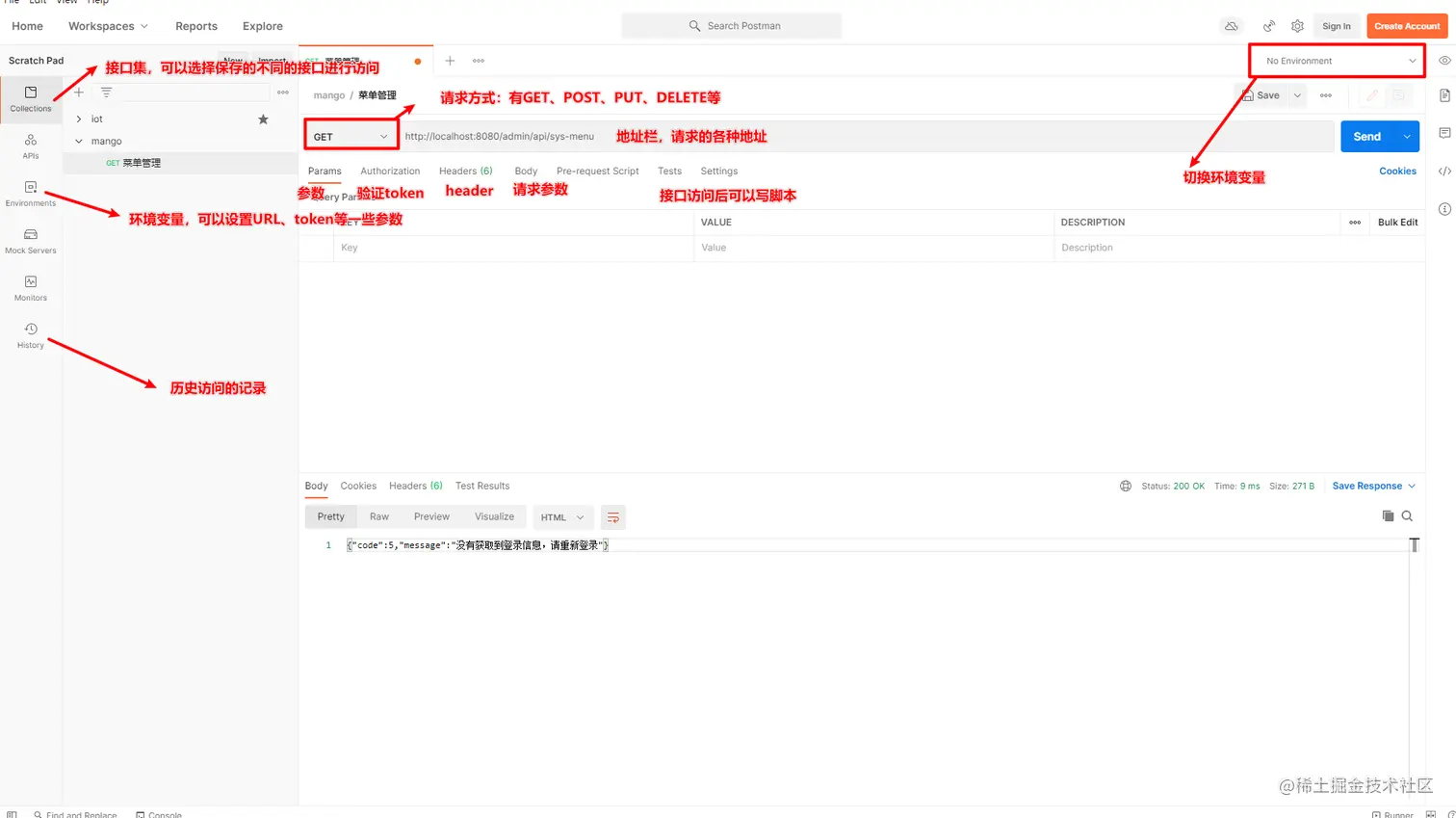Switch to the request Body tab
1456x818 pixels.
(x=526, y=172)
